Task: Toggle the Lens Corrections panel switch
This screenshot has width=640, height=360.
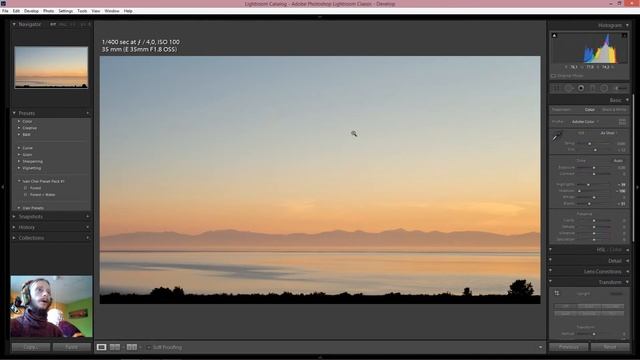Action: click(551, 271)
